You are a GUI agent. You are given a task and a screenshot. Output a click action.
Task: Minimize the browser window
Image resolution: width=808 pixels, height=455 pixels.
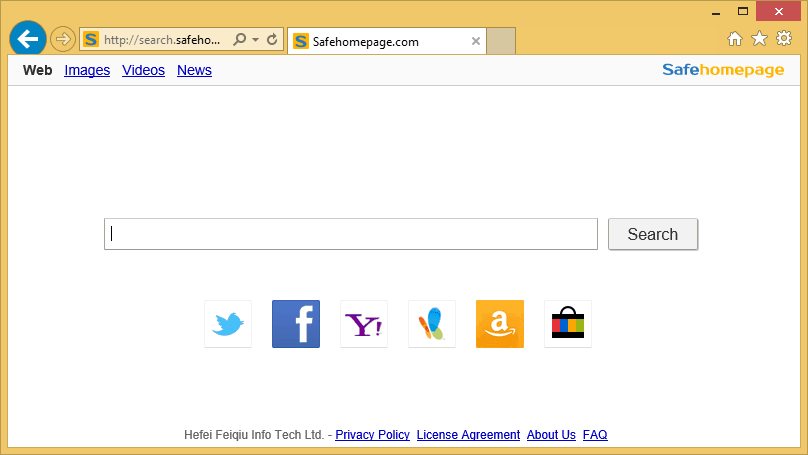pos(716,12)
